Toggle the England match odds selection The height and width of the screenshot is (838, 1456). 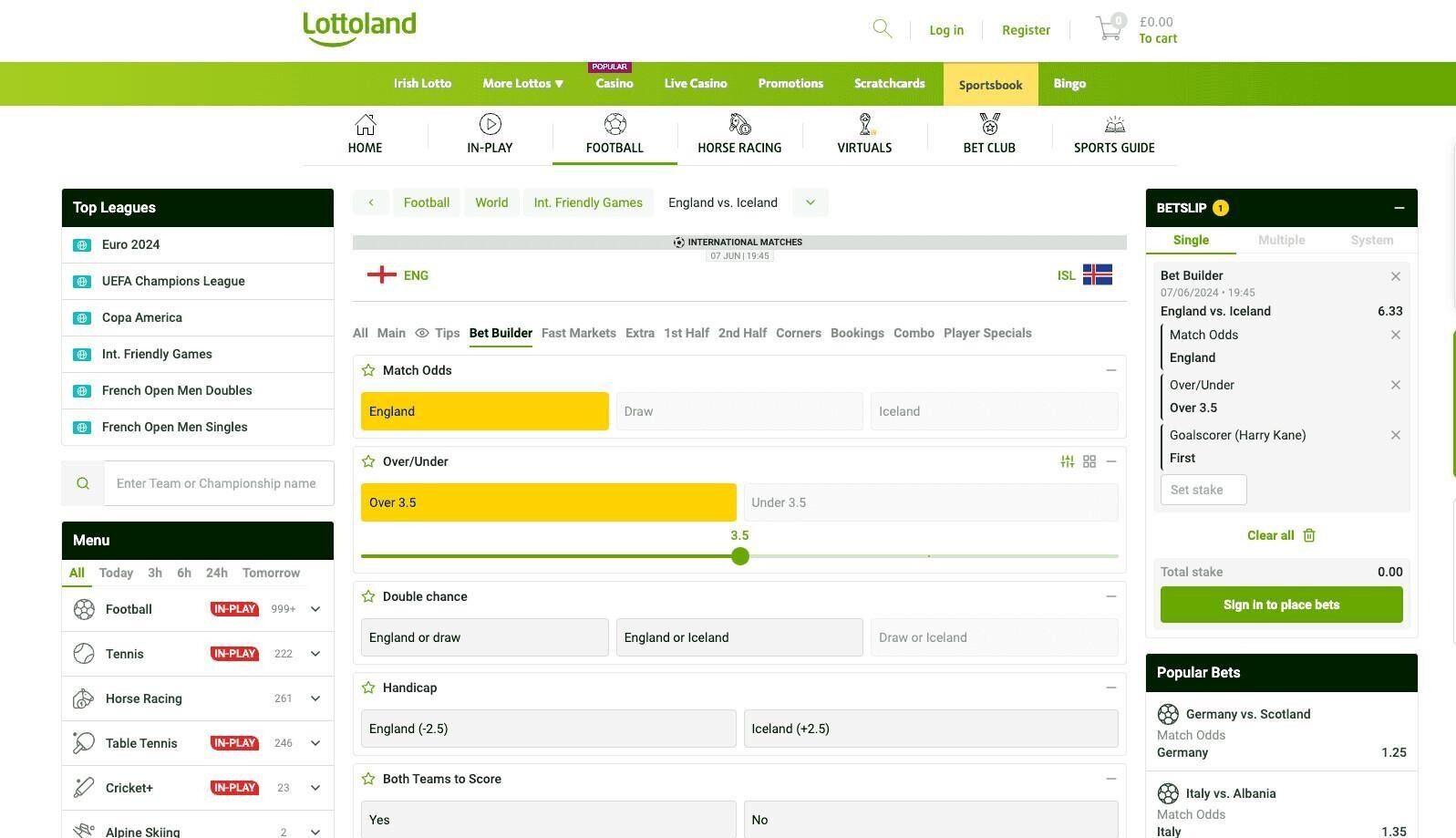[x=485, y=411]
